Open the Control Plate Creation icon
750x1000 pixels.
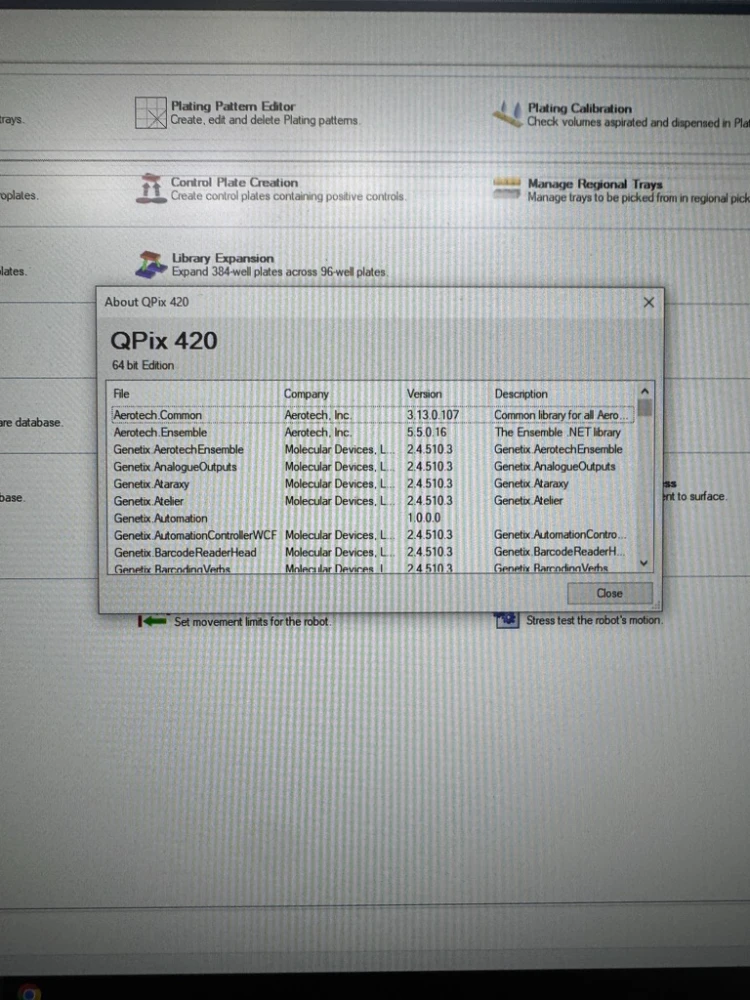150,188
